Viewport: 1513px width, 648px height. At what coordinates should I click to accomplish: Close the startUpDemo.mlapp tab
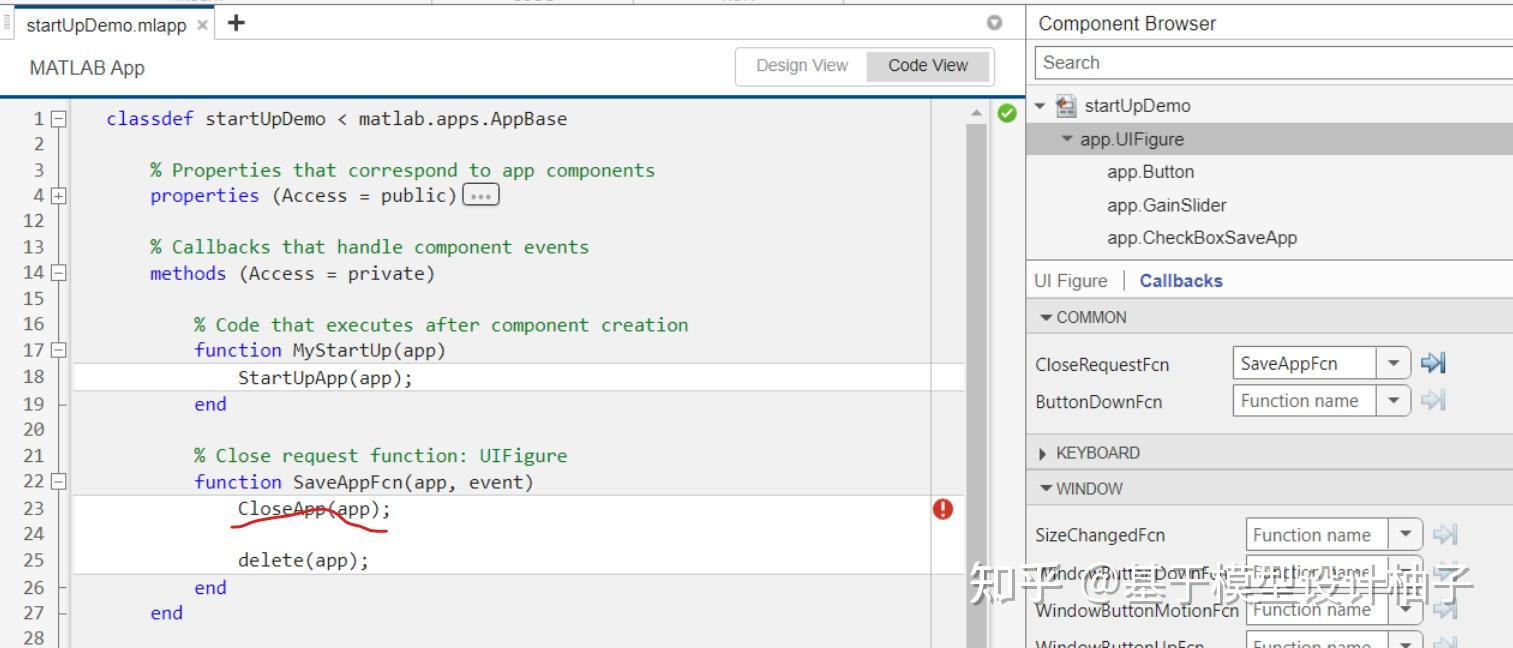coord(202,25)
